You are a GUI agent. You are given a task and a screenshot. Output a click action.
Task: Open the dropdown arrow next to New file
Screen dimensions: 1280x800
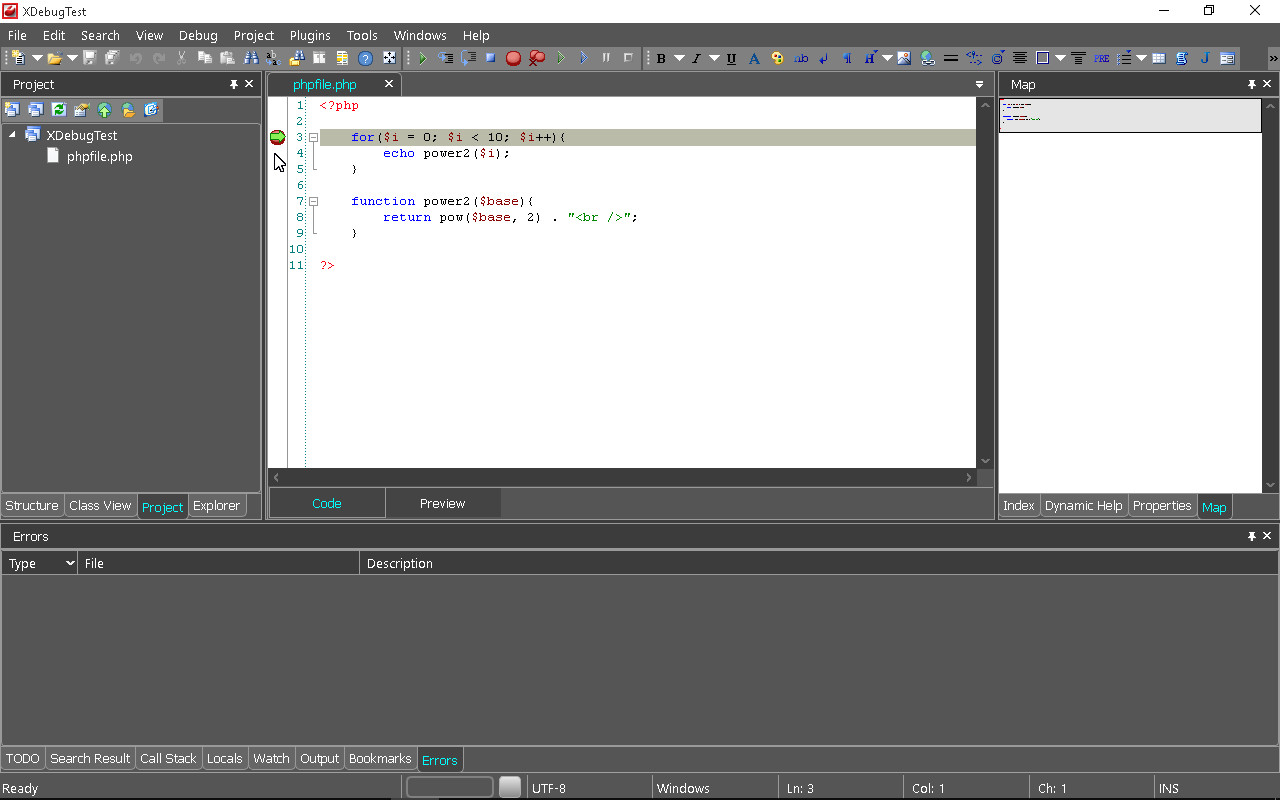coord(37,58)
